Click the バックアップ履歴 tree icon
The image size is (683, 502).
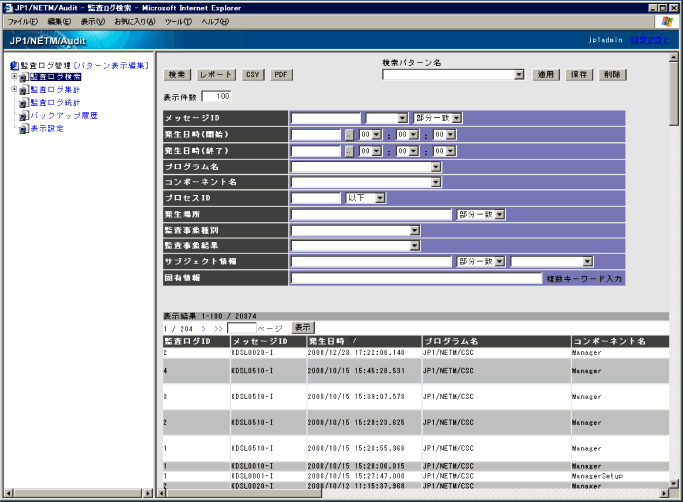[24, 116]
